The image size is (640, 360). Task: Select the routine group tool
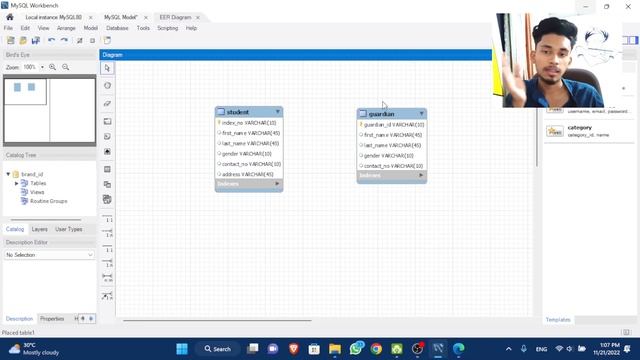tap(107, 199)
